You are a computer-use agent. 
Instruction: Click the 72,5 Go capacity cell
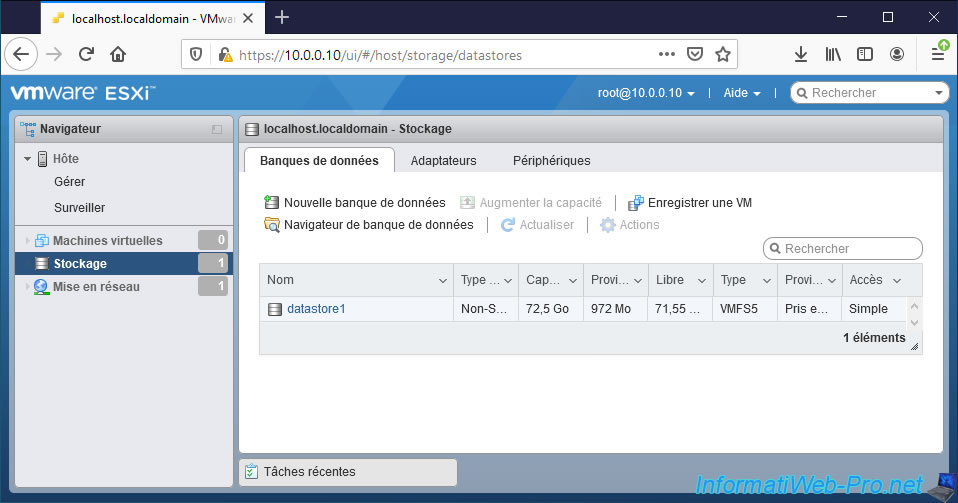[550, 309]
